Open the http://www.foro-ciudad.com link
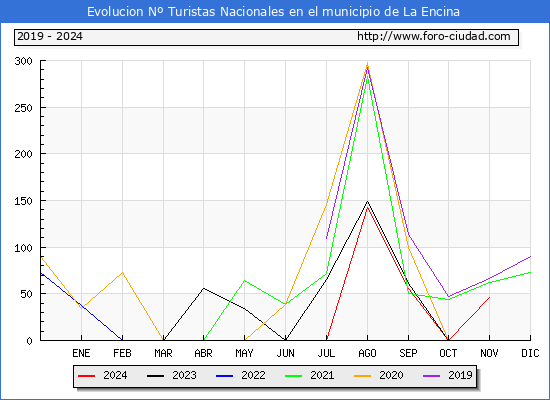 click(434, 36)
